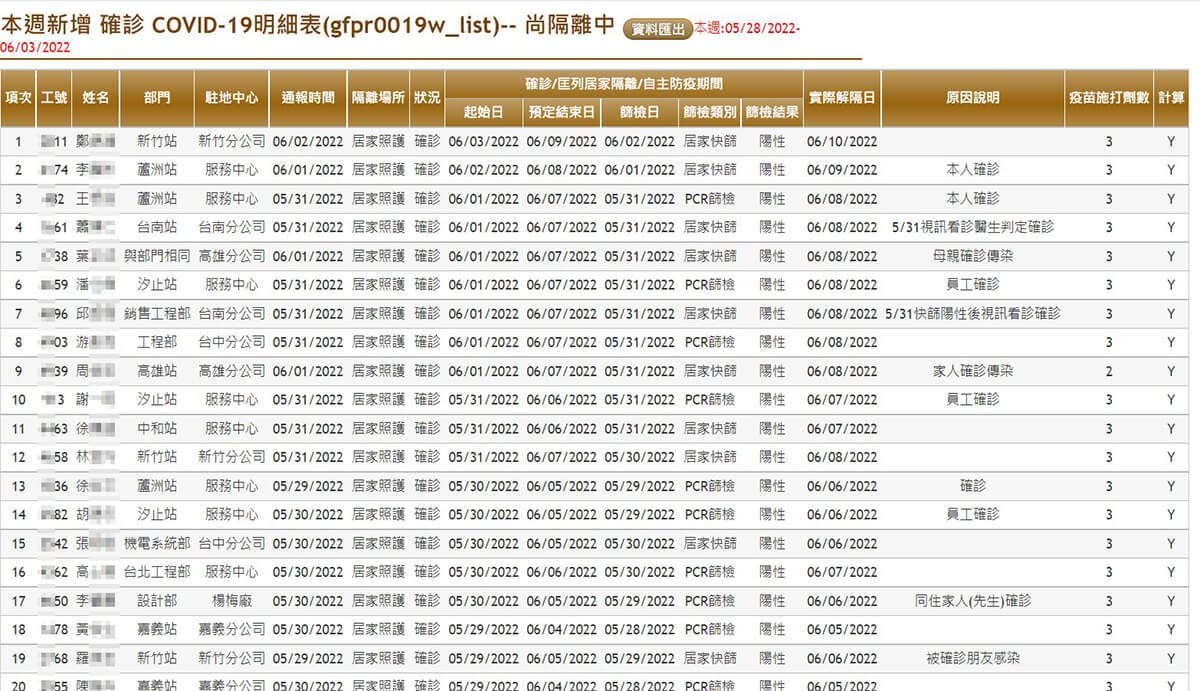The image size is (1200, 691).
Task: Select the 原因說明 column header
Action: coord(972,98)
